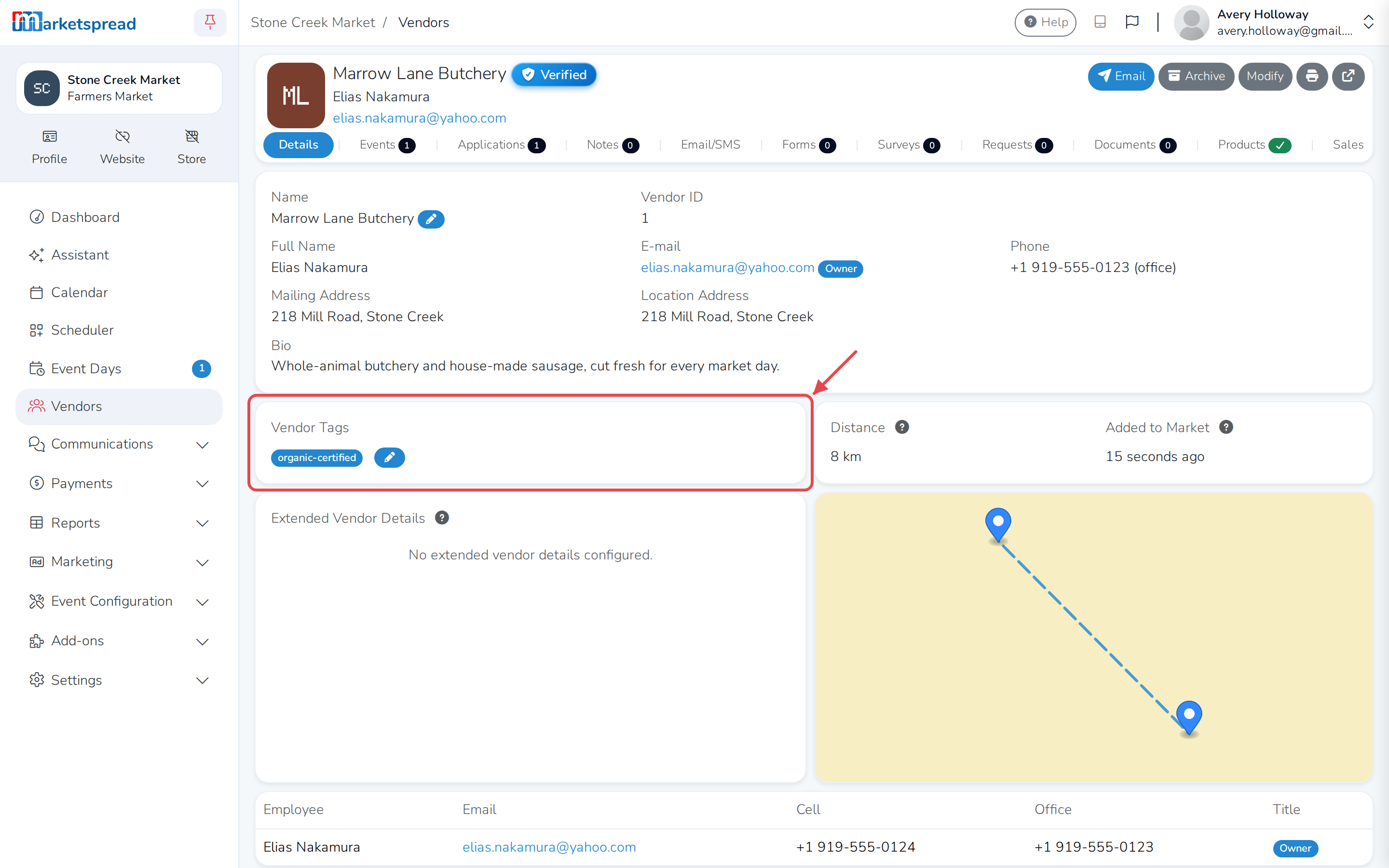This screenshot has height=868, width=1389.
Task: Open the Assistant sidebar item
Action: [119, 255]
